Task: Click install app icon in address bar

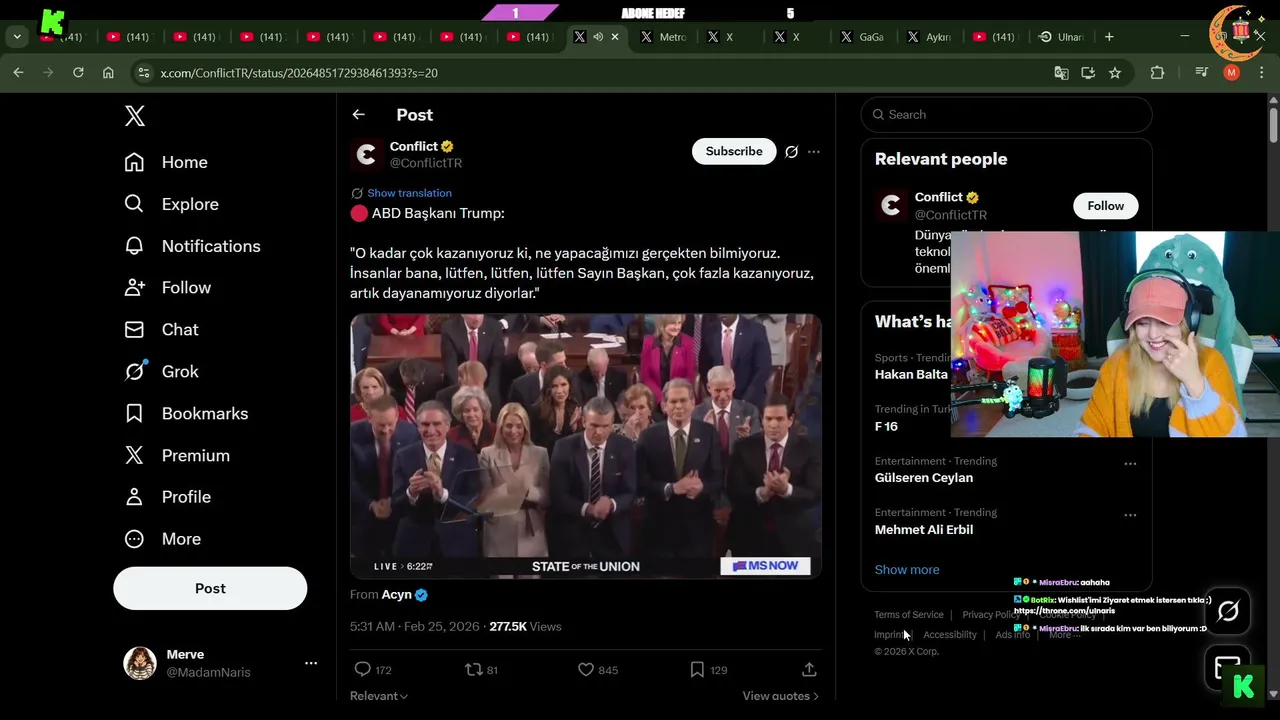Action: pos(1088,73)
